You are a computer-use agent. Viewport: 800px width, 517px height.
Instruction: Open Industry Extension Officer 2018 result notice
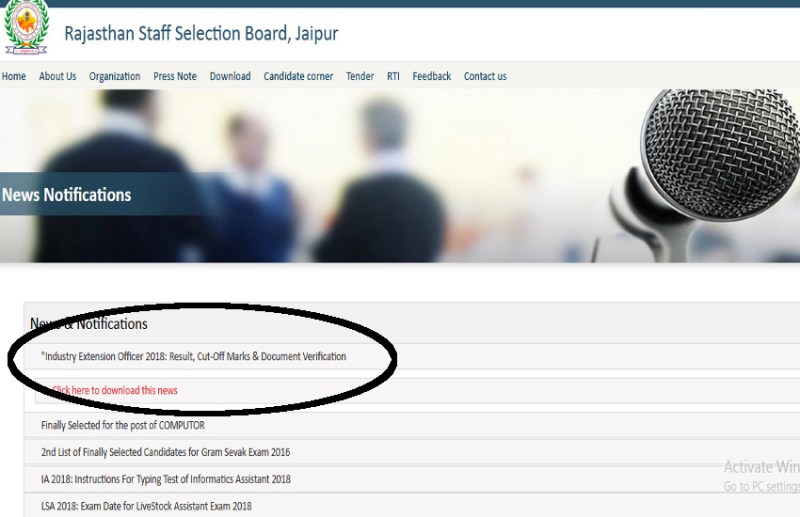click(193, 356)
